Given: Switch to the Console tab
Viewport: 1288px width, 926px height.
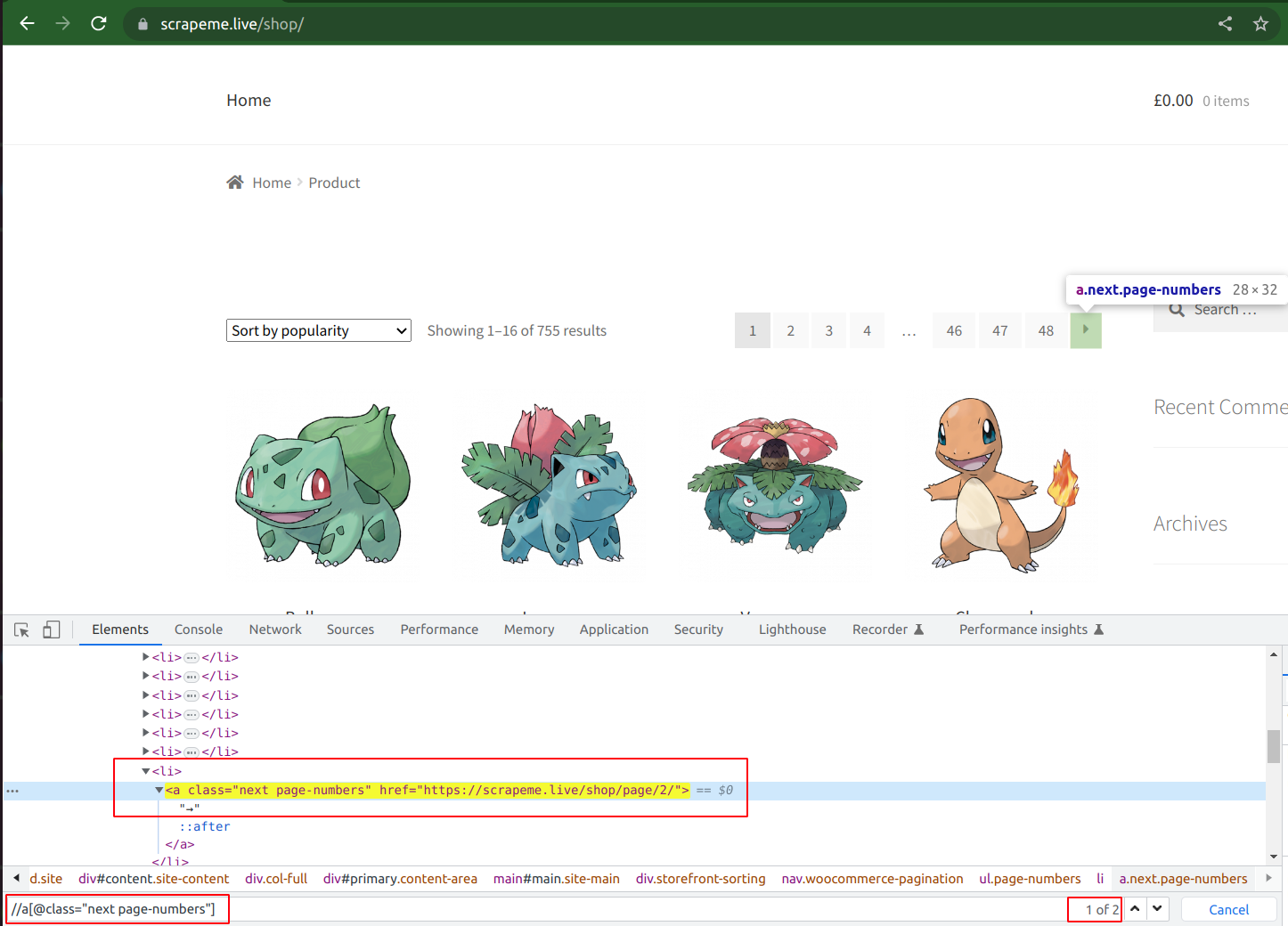Looking at the screenshot, I should pos(198,630).
